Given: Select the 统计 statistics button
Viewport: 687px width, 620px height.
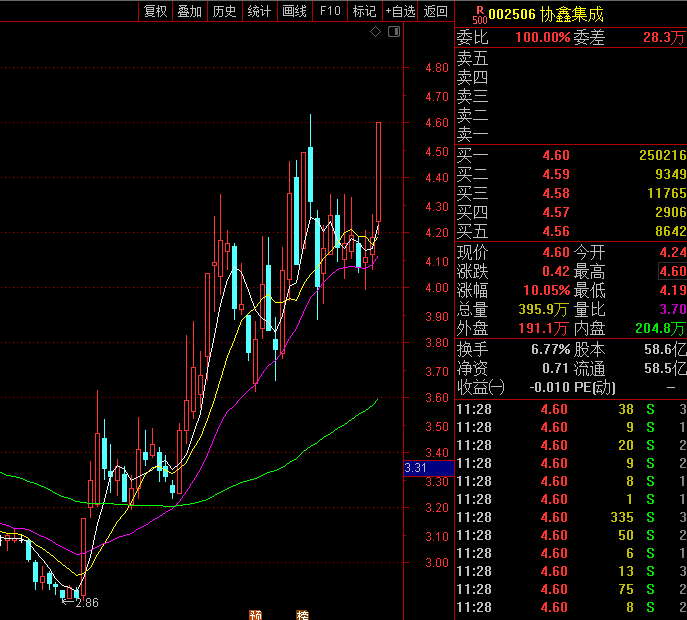Looking at the screenshot, I should point(259,11).
